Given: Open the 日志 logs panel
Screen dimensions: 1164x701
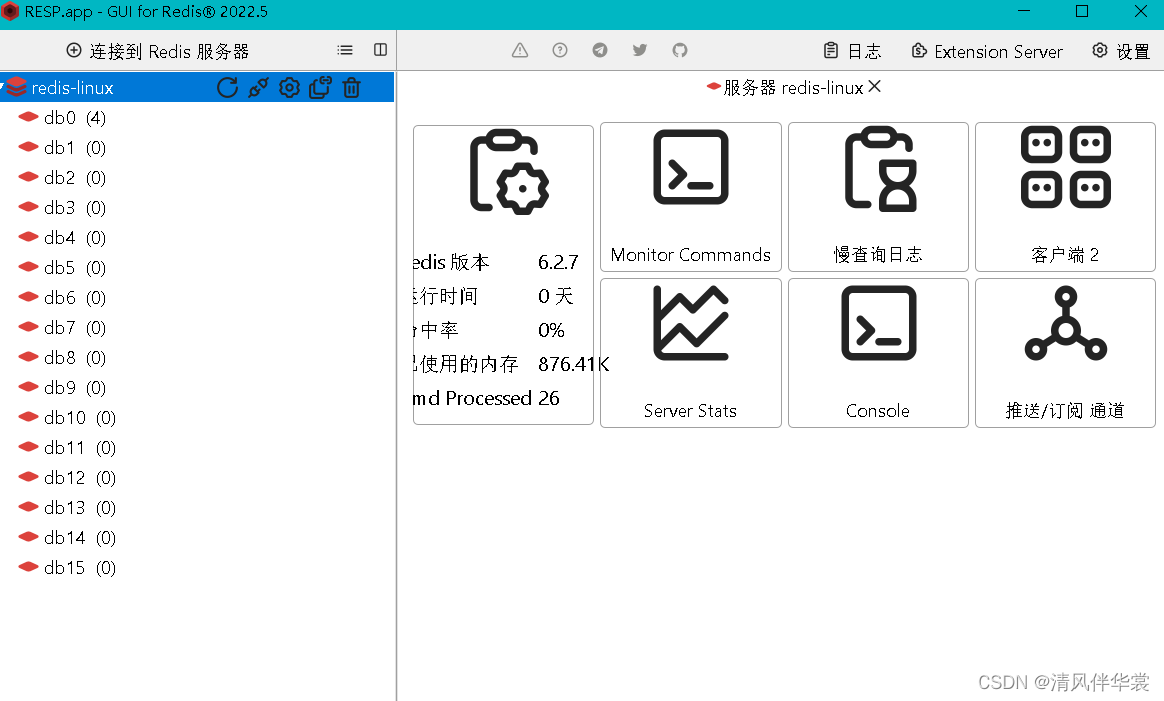Looking at the screenshot, I should [849, 51].
